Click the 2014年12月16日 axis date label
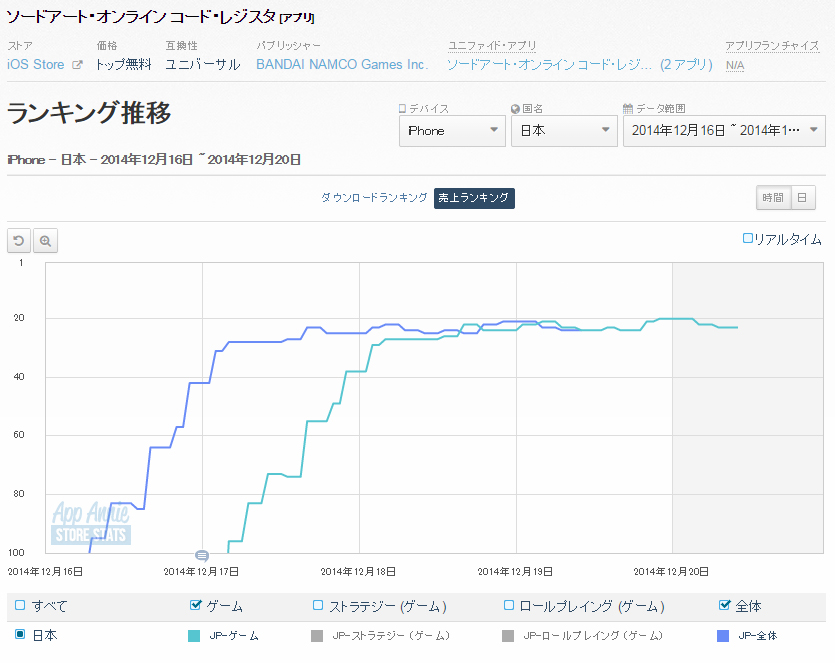The image size is (835, 663). coord(45,571)
